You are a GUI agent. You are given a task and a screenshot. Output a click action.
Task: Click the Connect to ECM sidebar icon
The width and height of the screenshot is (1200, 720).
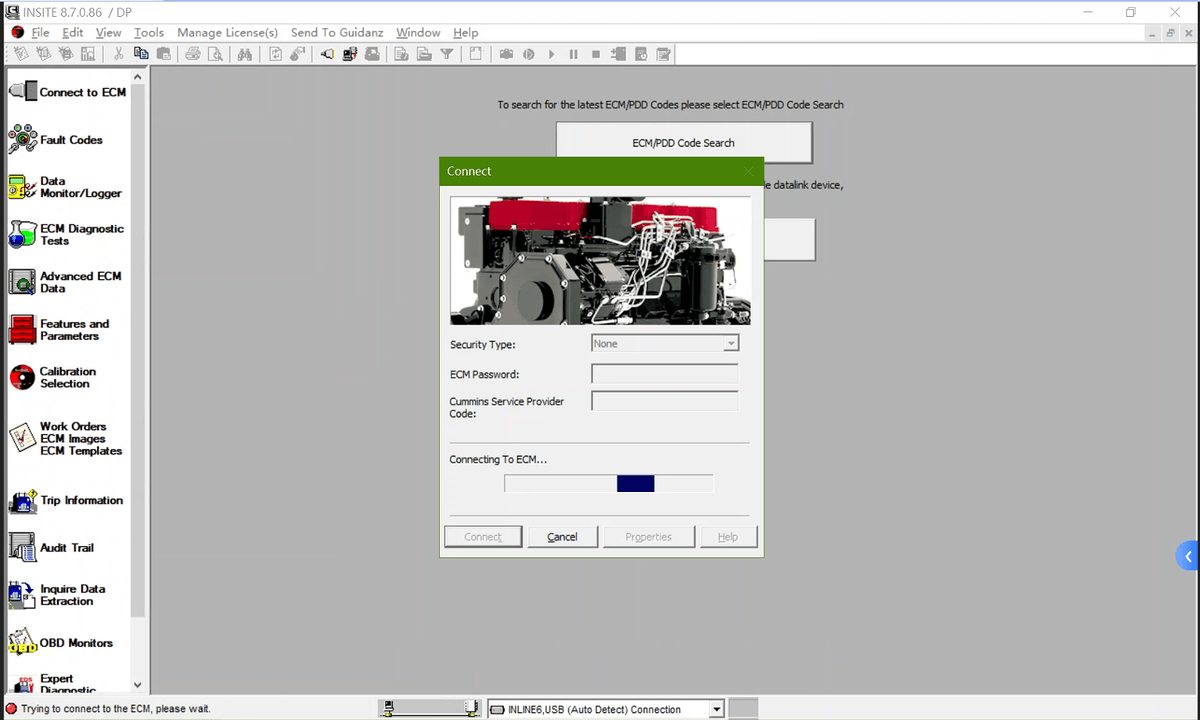pyautogui.click(x=23, y=92)
